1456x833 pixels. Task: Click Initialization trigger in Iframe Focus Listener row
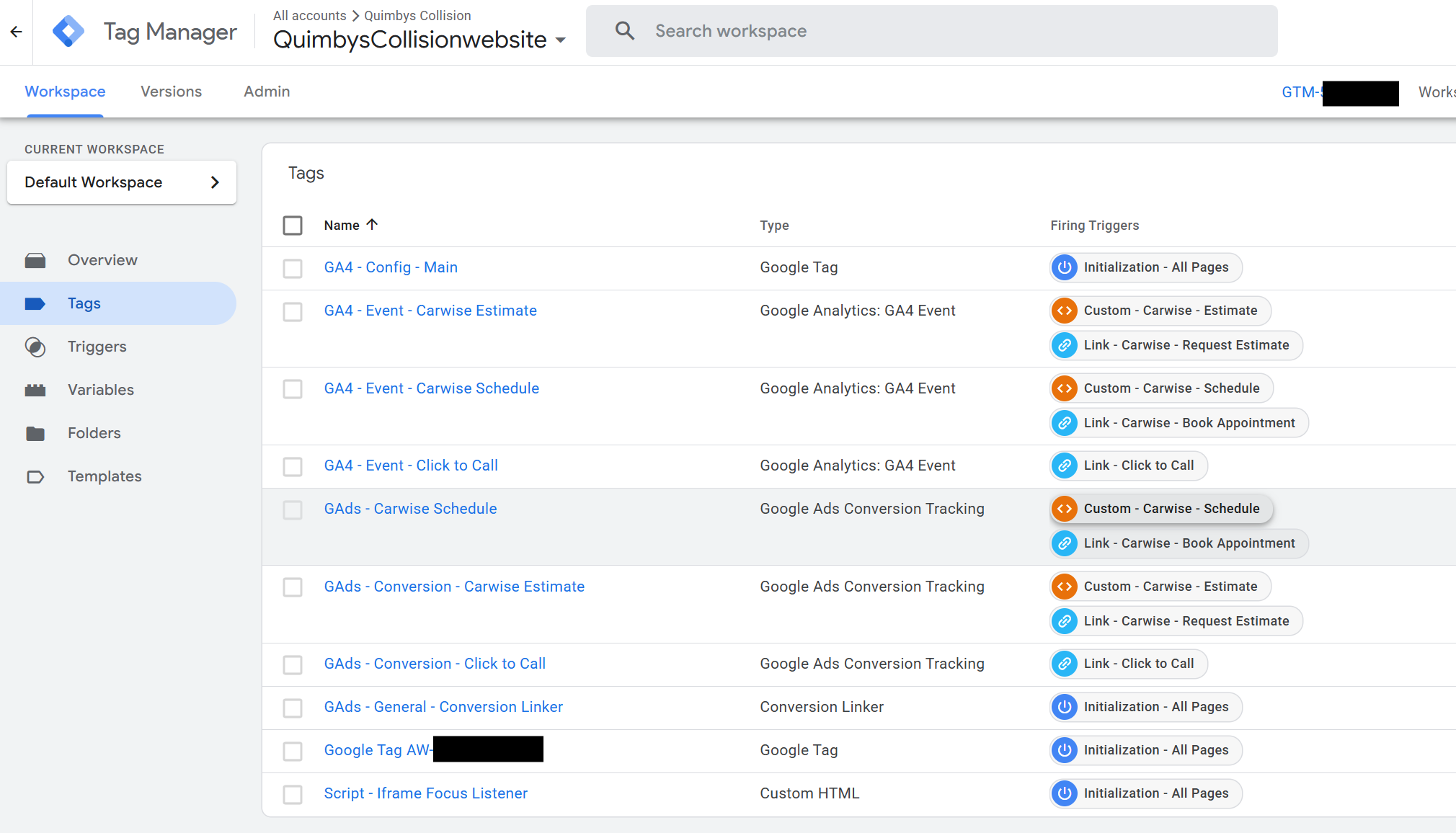tap(1146, 793)
